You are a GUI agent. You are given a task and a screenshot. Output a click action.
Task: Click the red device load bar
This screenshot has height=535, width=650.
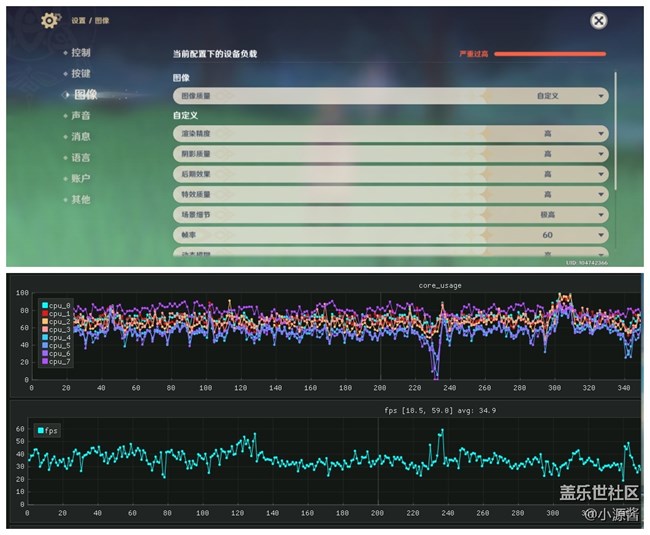coord(549,54)
